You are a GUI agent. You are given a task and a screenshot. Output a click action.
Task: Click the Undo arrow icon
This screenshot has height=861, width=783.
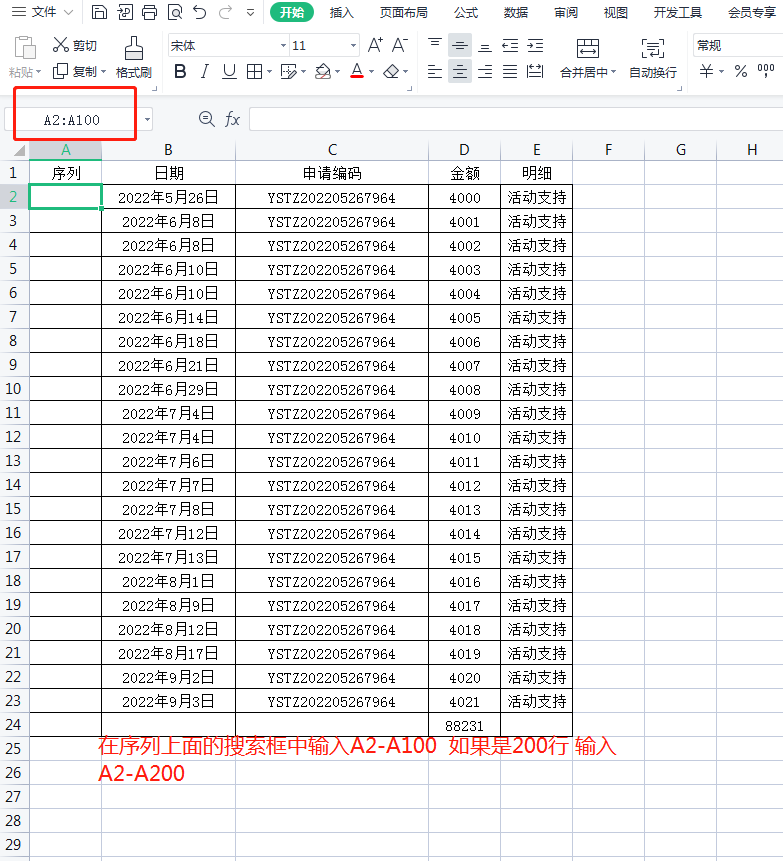[200, 12]
